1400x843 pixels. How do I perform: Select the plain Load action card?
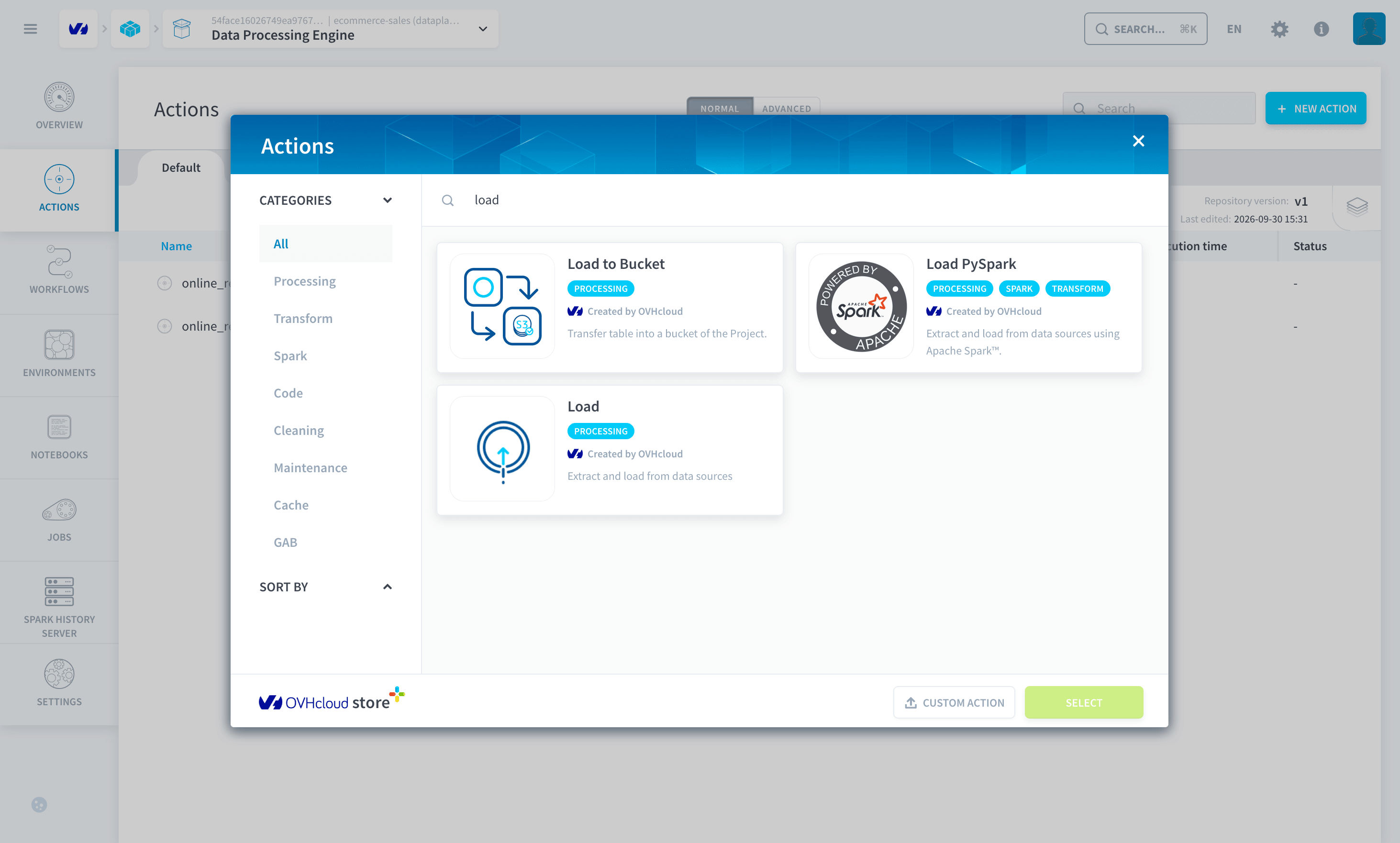610,450
